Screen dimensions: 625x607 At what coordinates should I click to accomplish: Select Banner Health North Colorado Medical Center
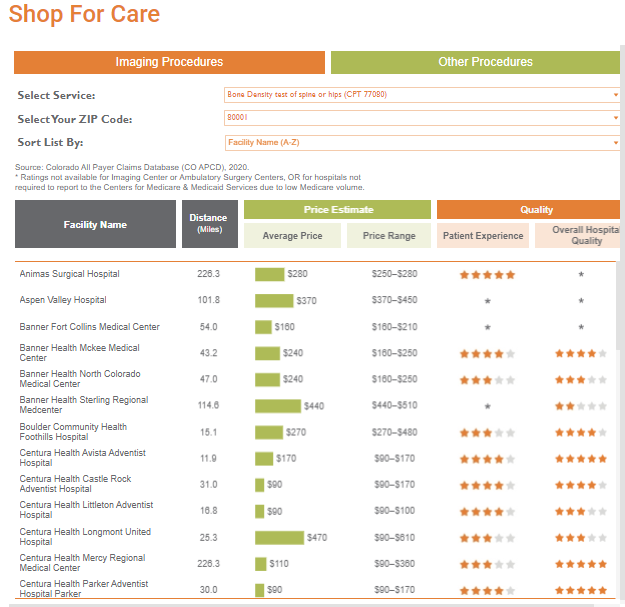point(80,379)
